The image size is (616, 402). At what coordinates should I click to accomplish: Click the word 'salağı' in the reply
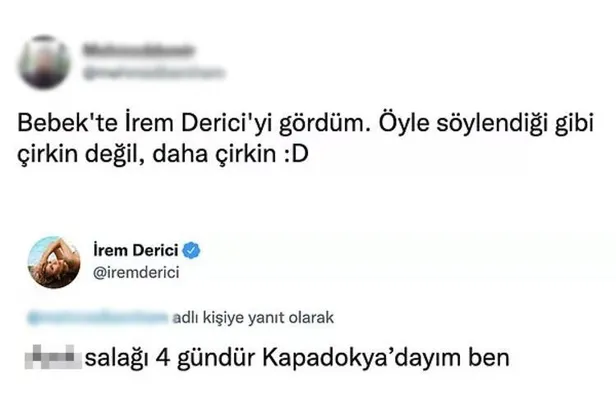point(117,358)
